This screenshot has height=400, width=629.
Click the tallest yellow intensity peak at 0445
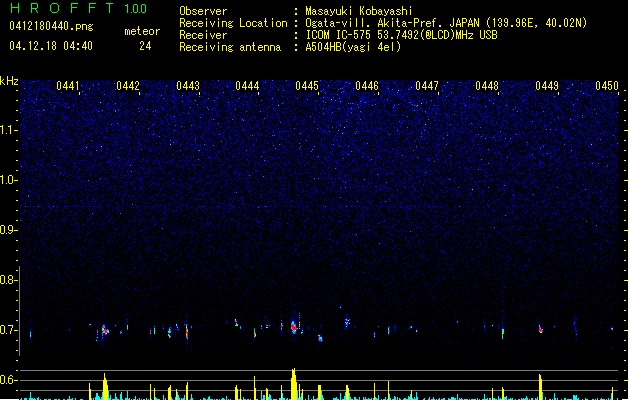pyautogui.click(x=294, y=384)
